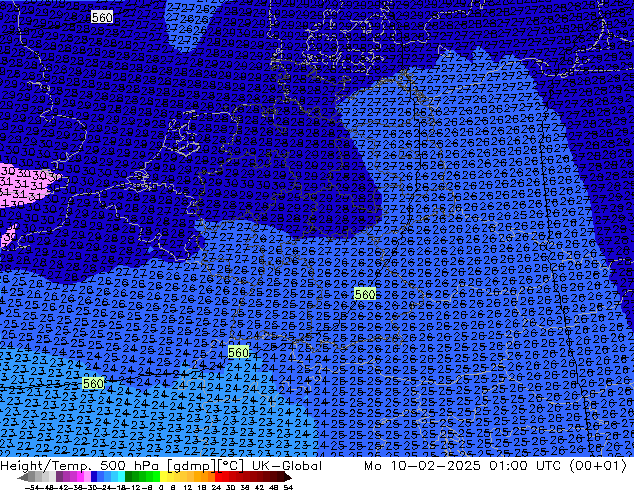This screenshot has height=490, width=634.
Task: Click the dark blue swatch in the color legend
Action: coord(94,478)
